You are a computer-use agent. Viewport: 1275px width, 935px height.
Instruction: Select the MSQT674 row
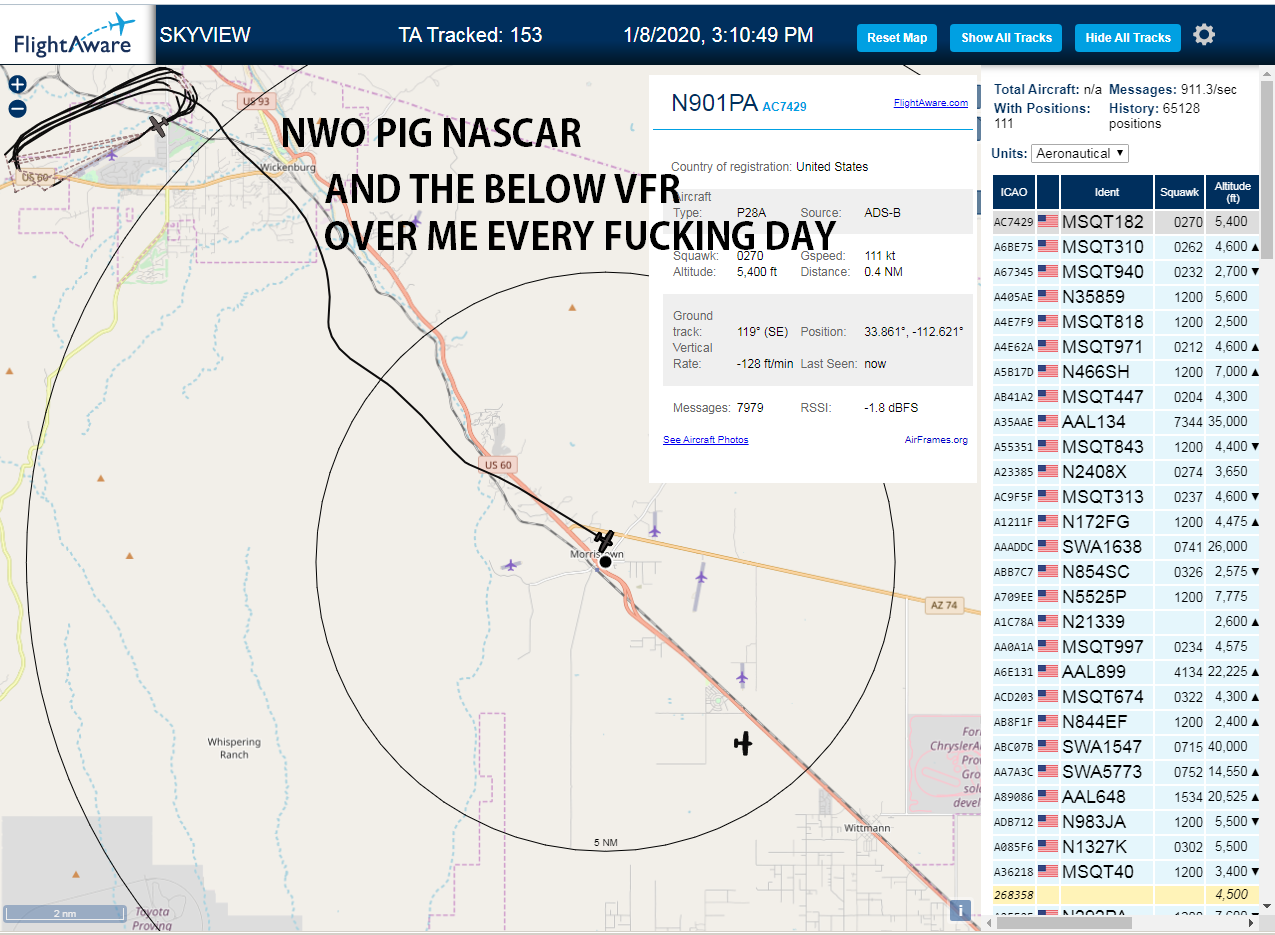pos(1126,696)
